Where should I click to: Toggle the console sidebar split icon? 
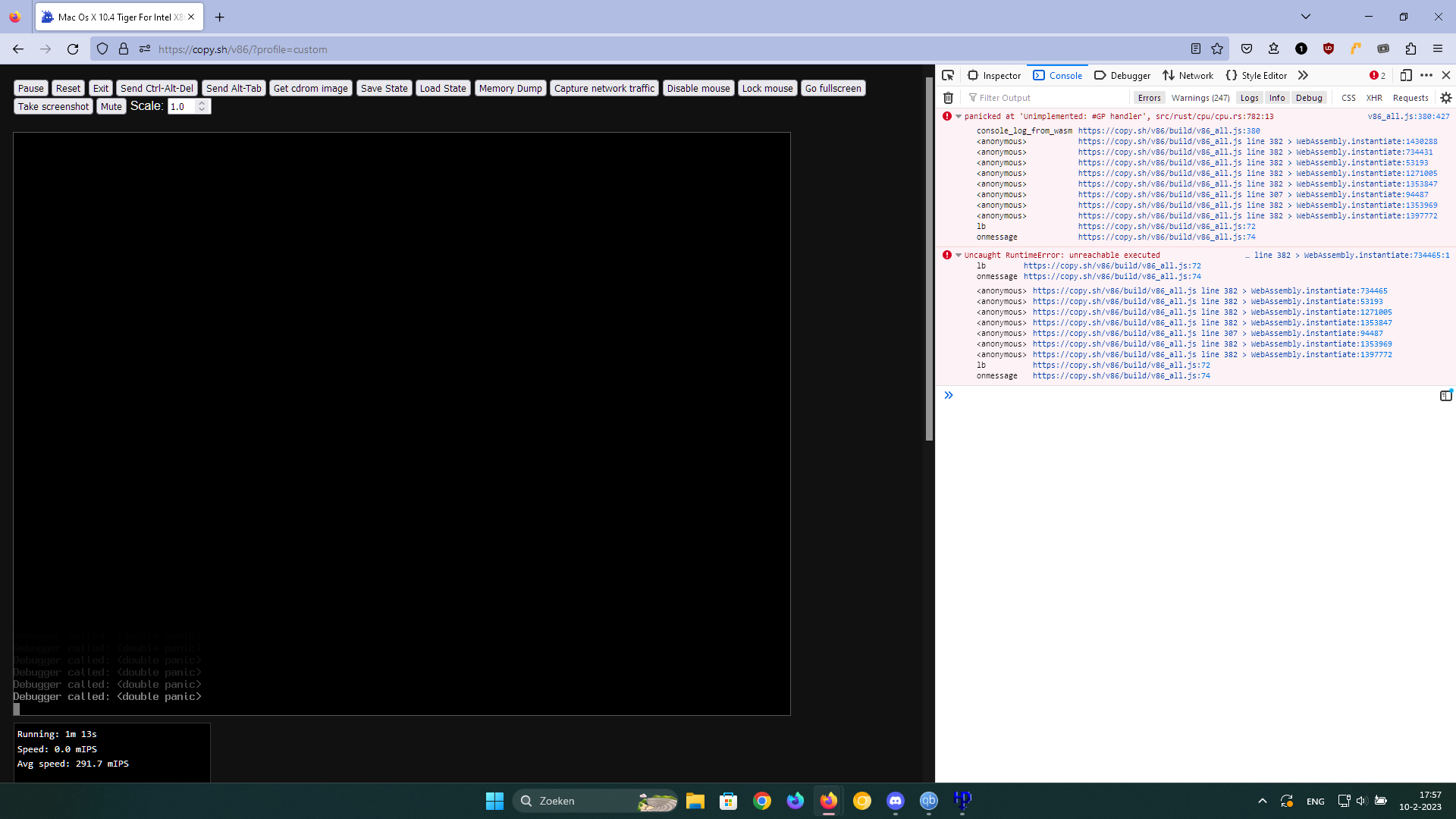1445,396
